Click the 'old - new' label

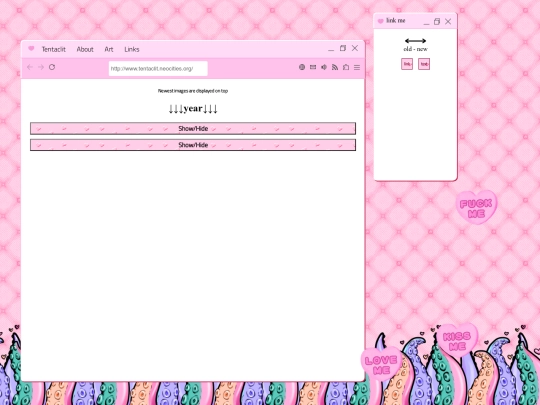(x=416, y=49)
